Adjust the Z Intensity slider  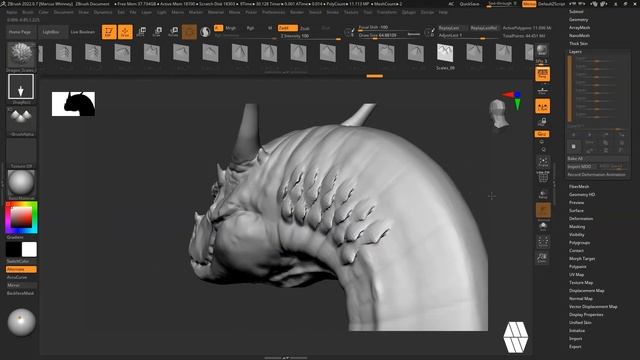[x=310, y=36]
